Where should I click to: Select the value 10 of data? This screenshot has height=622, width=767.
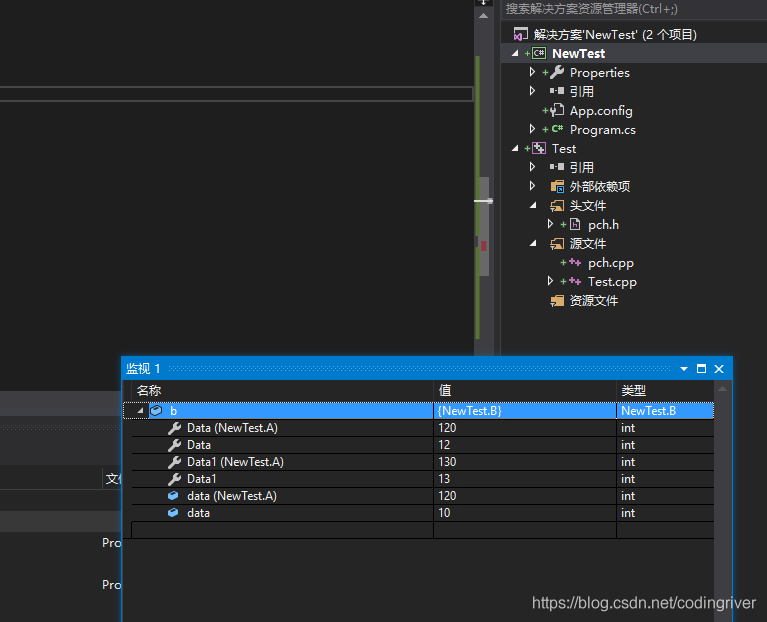[525, 513]
